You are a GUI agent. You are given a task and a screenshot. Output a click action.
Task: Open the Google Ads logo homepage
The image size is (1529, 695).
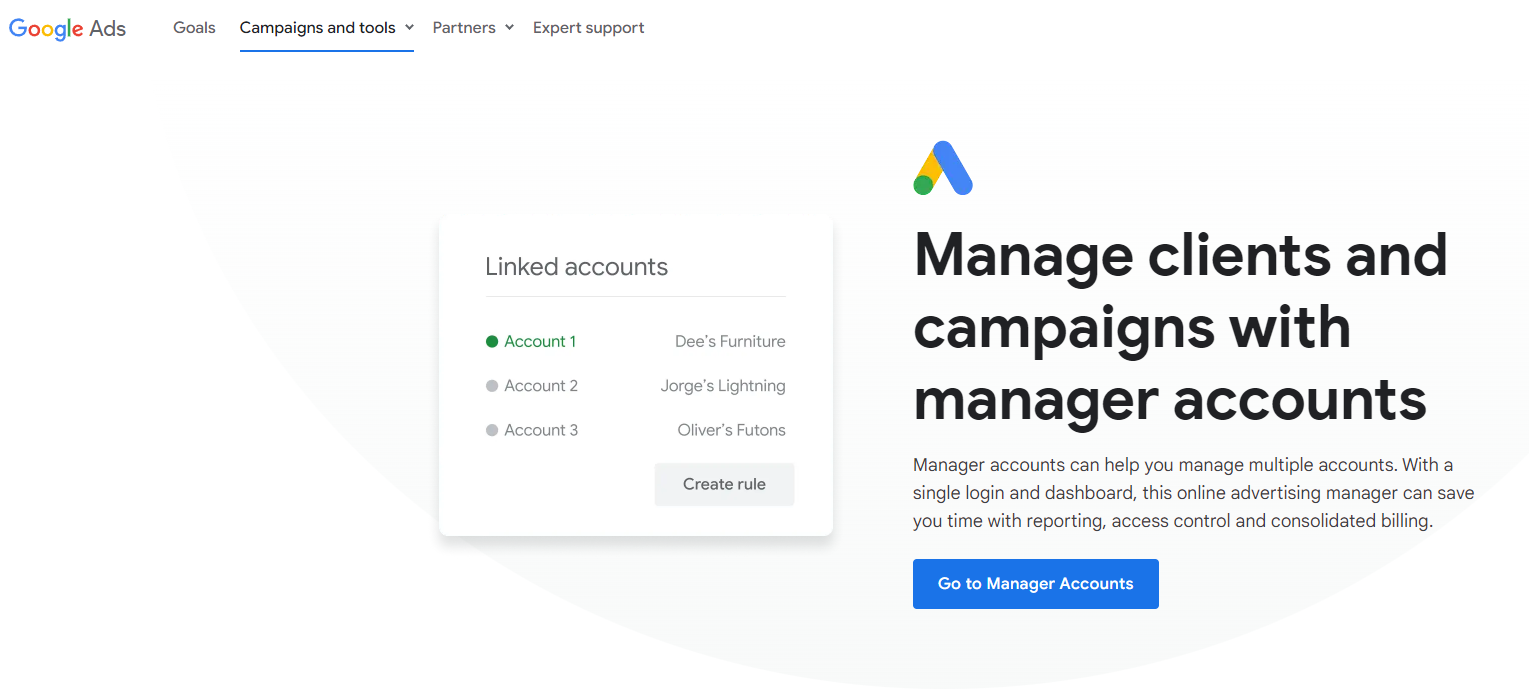[x=67, y=28]
